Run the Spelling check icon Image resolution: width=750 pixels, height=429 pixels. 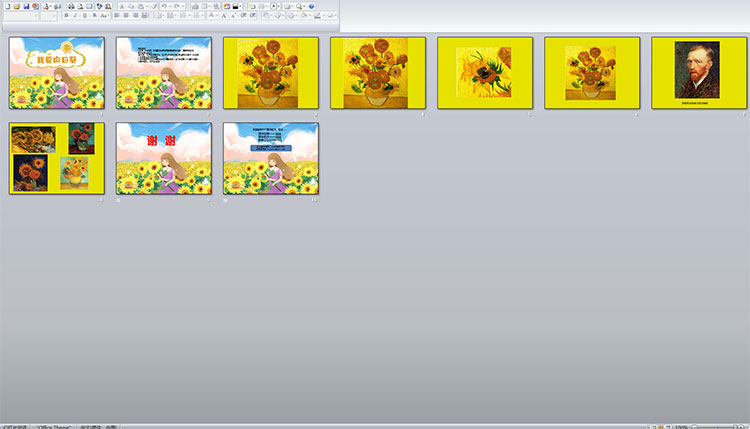[x=99, y=7]
